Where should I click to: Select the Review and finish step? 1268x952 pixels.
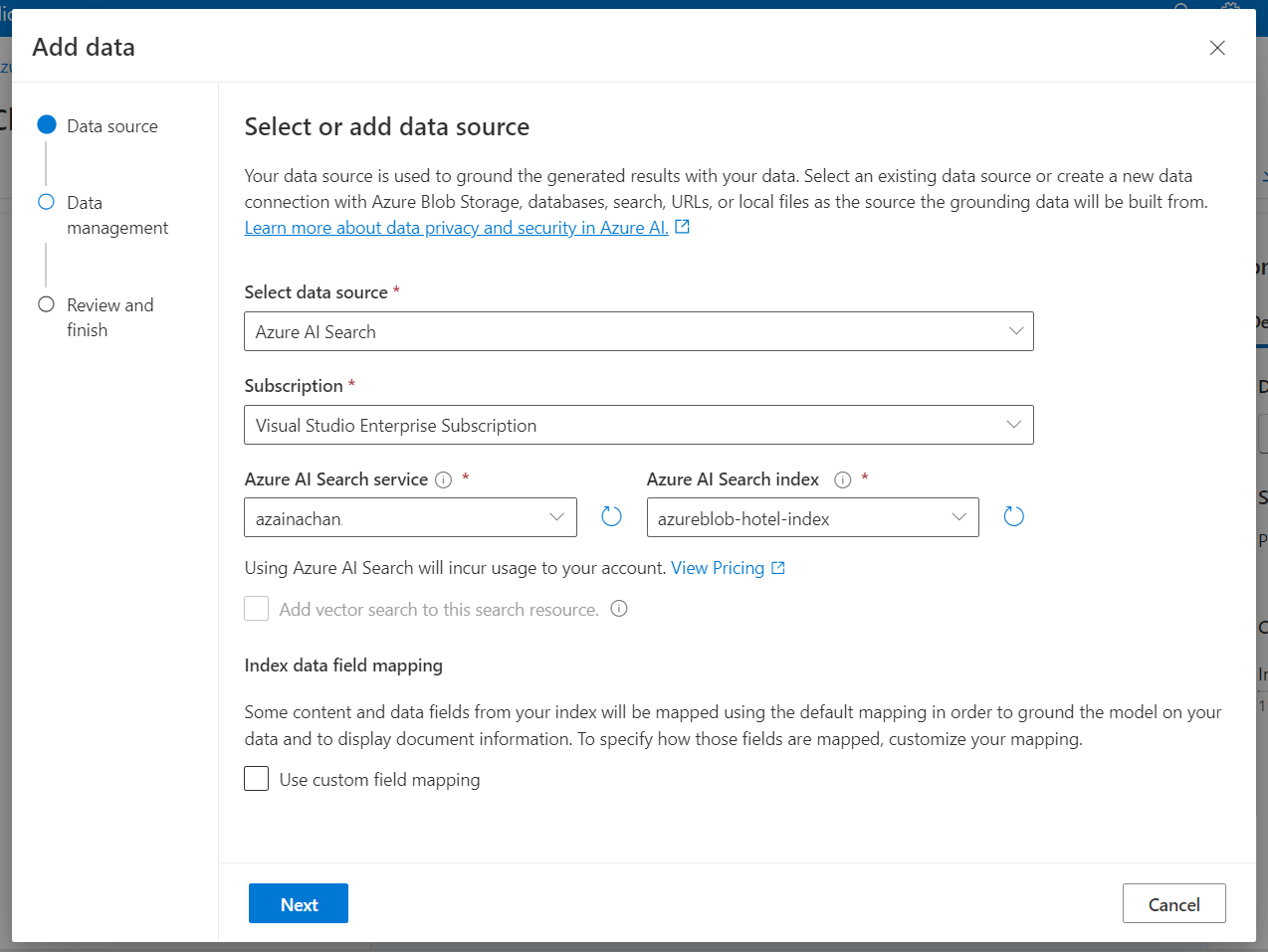tap(109, 317)
